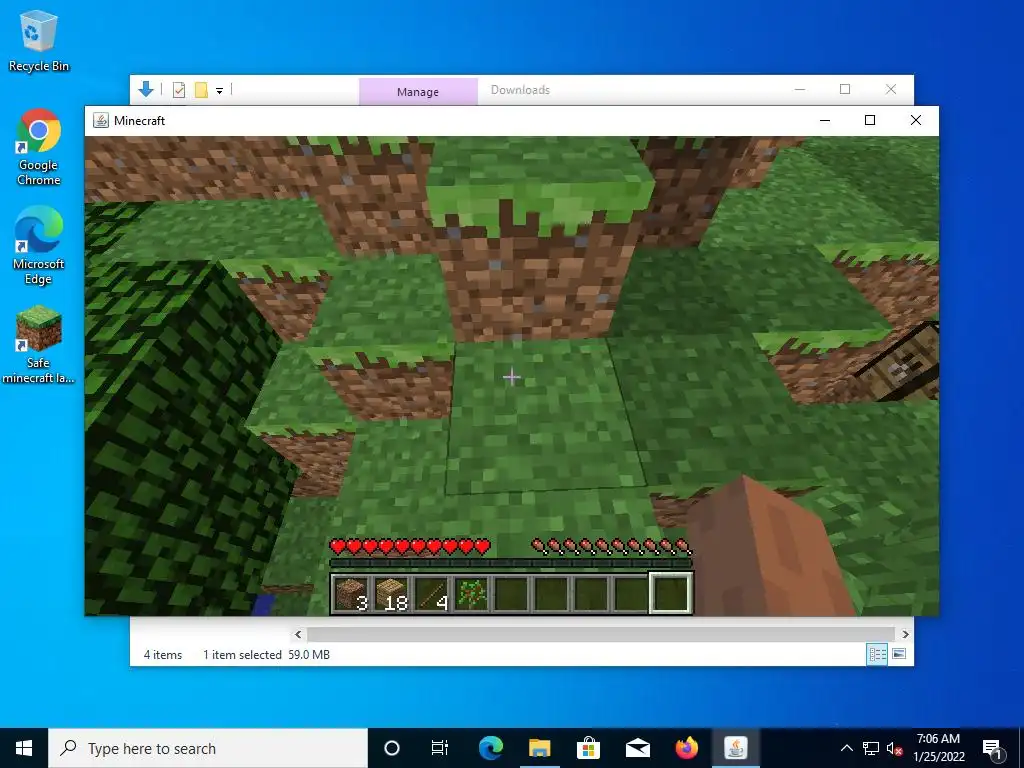The image size is (1024, 768).
Task: Click the Minecraft window Java icon
Action: [101, 120]
